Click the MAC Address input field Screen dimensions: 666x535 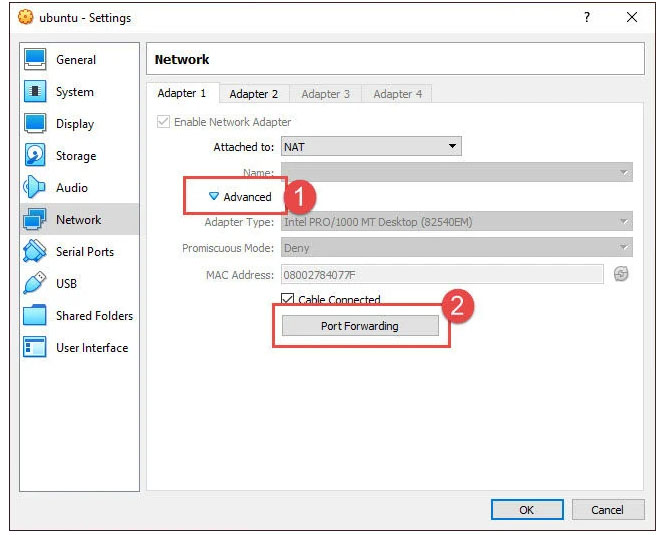442,274
